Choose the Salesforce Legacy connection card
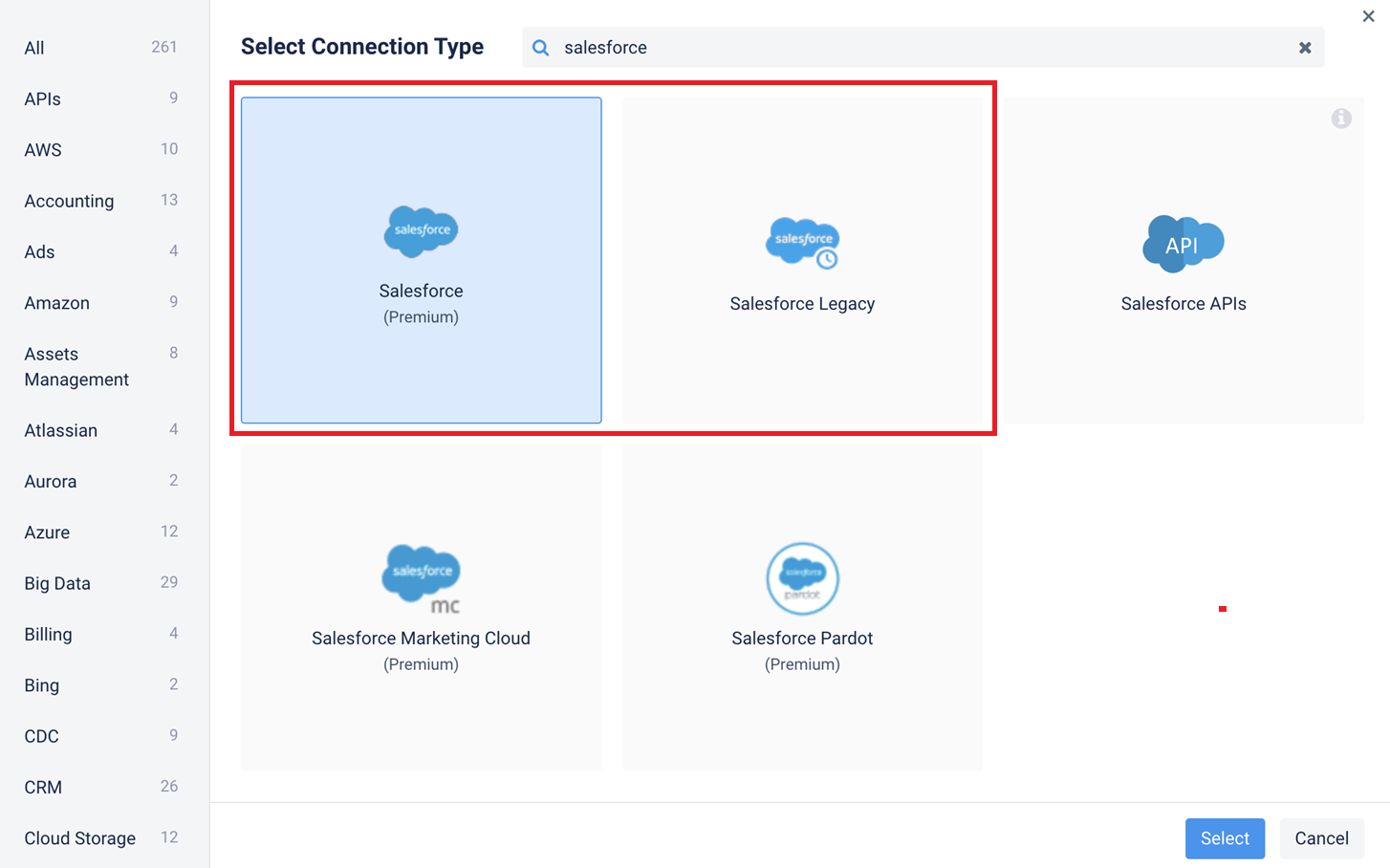 (x=802, y=260)
